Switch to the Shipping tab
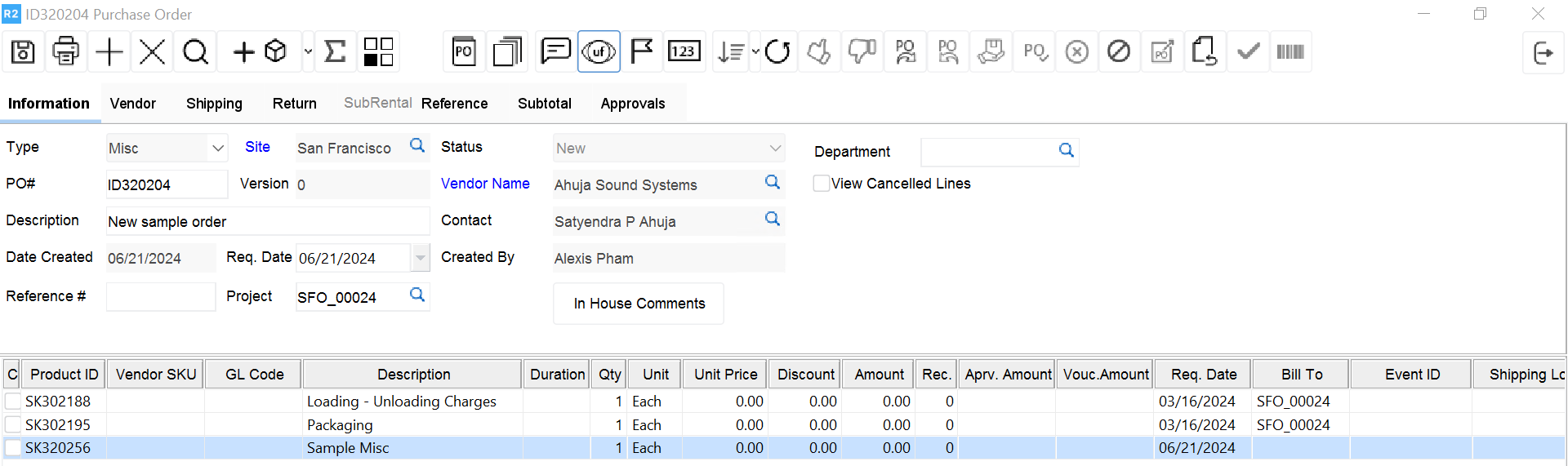The width and height of the screenshot is (1568, 466). pos(214,104)
